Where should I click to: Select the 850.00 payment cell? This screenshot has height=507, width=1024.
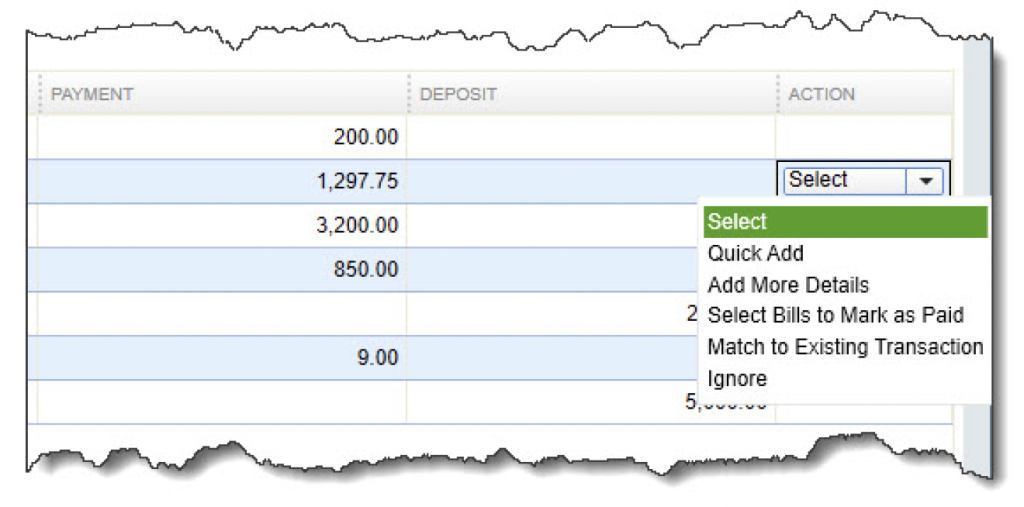coord(365,270)
